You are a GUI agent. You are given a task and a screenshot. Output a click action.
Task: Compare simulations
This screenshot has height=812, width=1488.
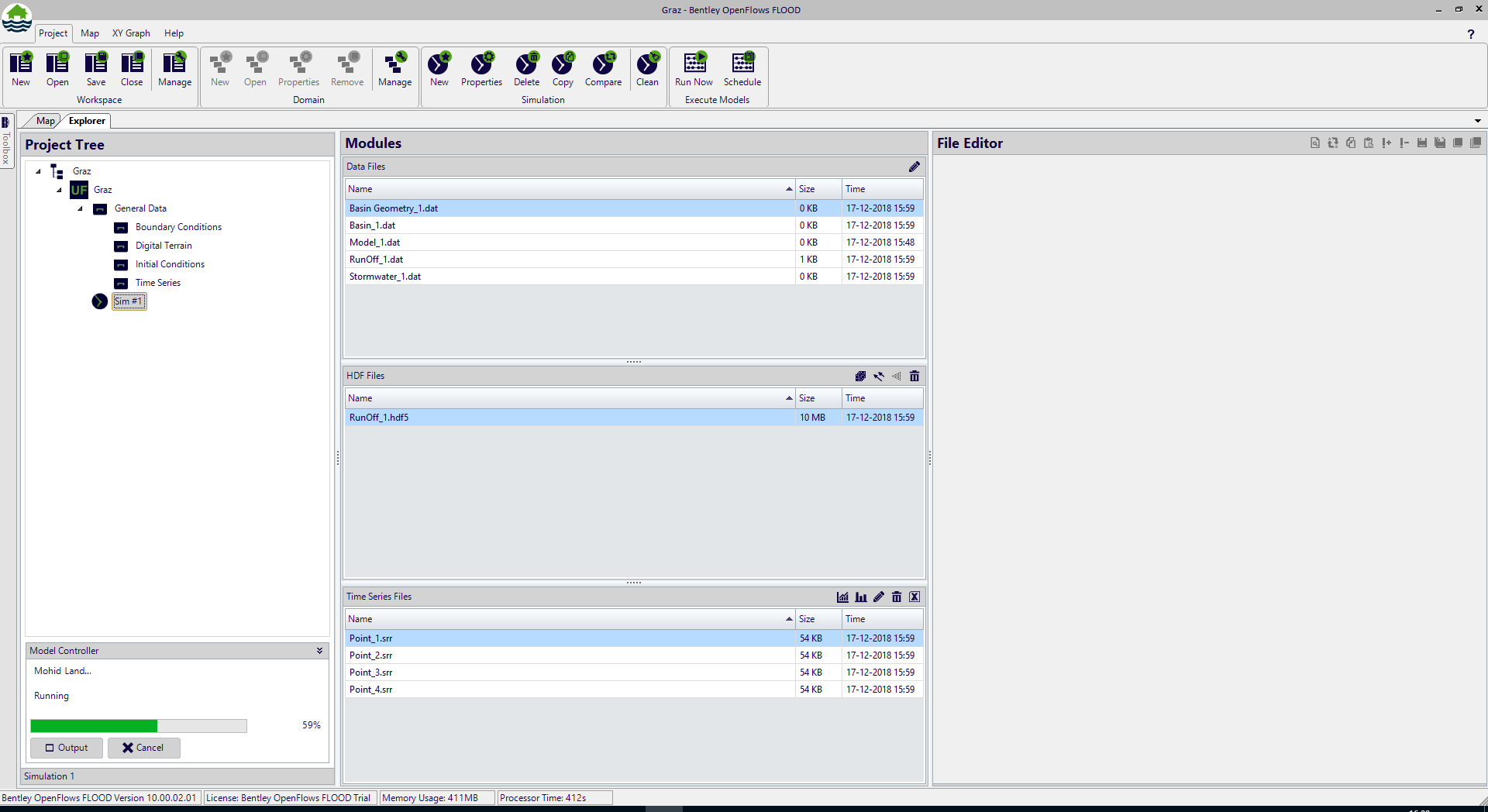click(x=603, y=69)
